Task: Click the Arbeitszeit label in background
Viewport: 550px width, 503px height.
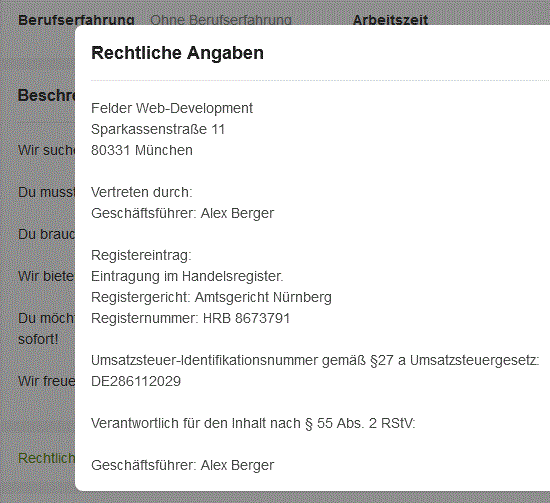Action: point(390,20)
